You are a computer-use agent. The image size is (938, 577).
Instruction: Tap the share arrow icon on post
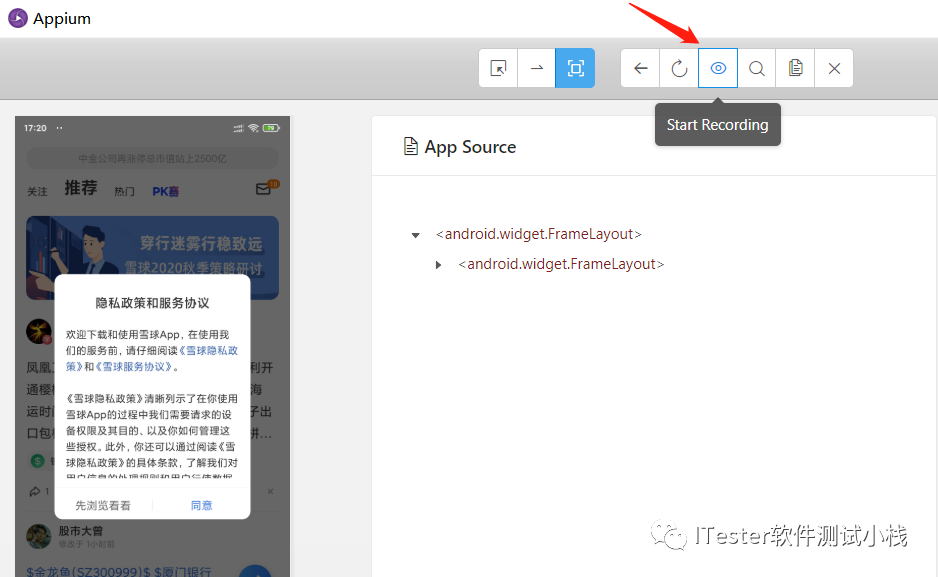[35, 491]
